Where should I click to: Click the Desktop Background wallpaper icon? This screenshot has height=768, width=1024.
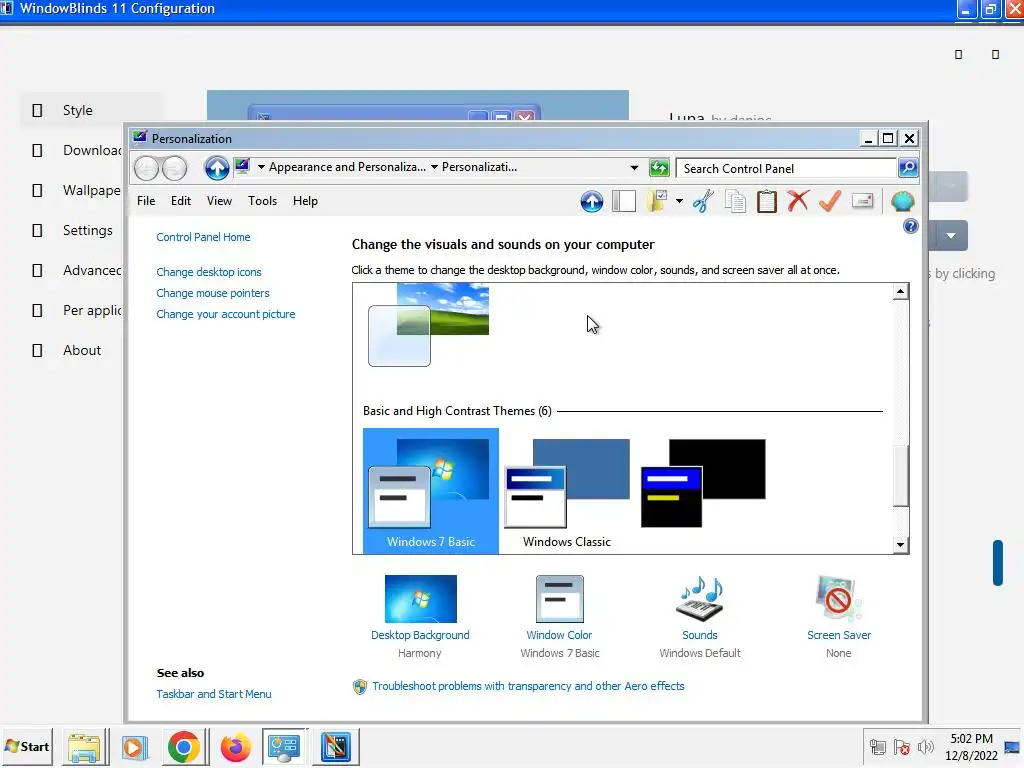421,599
